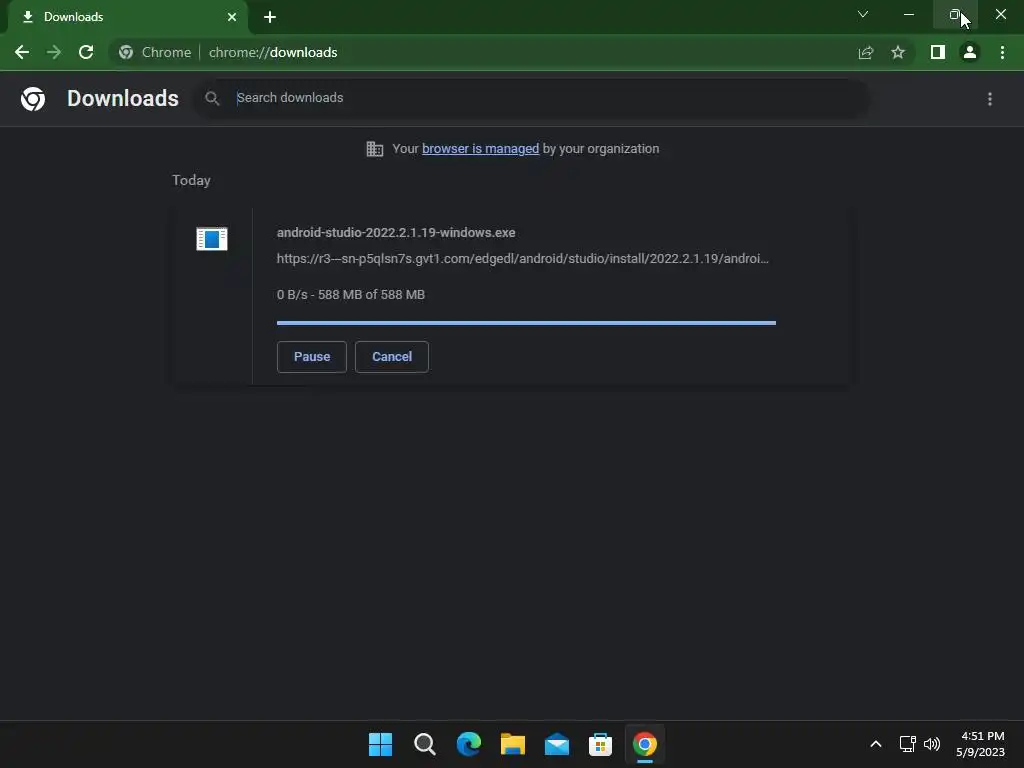Click the download source URL link

point(522,259)
